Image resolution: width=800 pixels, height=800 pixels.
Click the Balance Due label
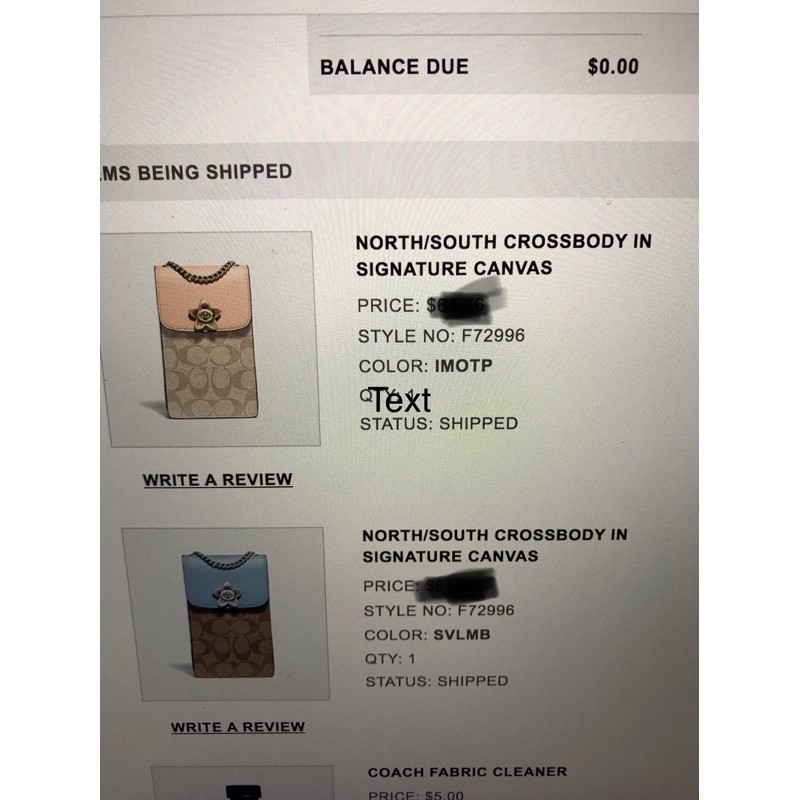coord(394,67)
